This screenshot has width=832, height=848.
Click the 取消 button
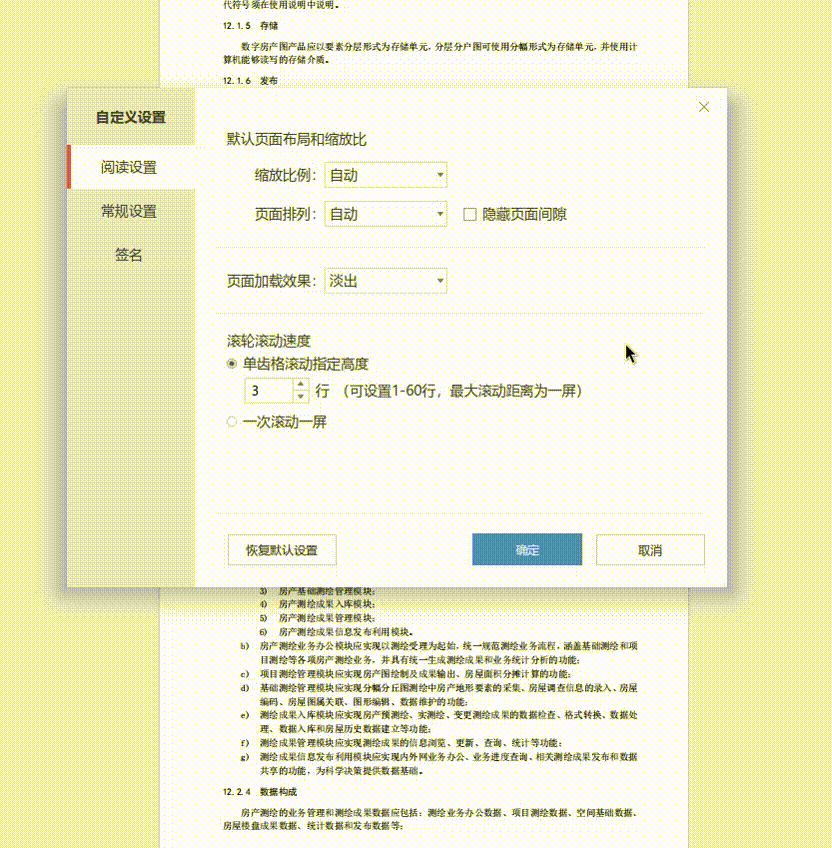[x=650, y=550]
